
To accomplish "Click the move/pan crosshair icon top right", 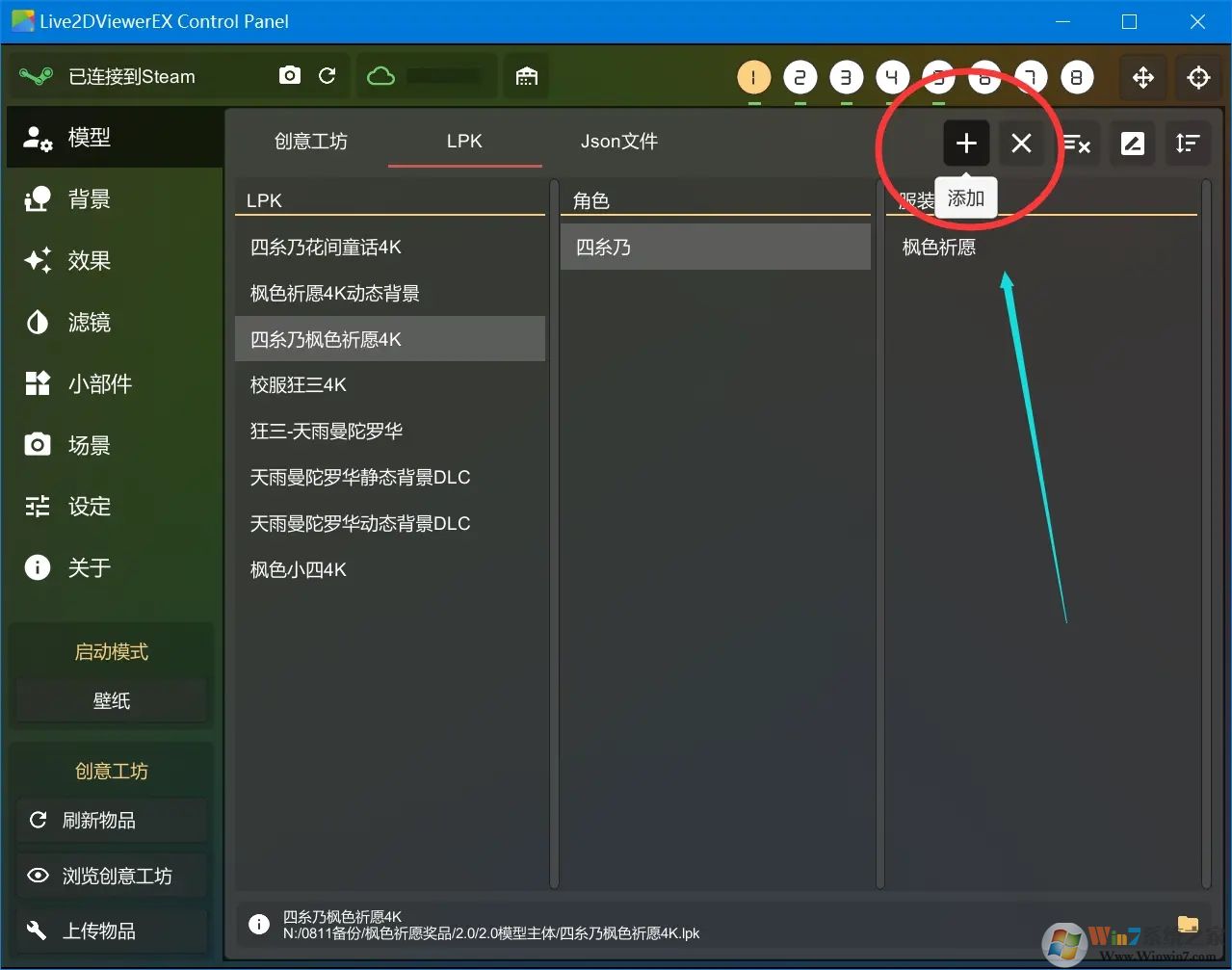I will coord(1142,77).
